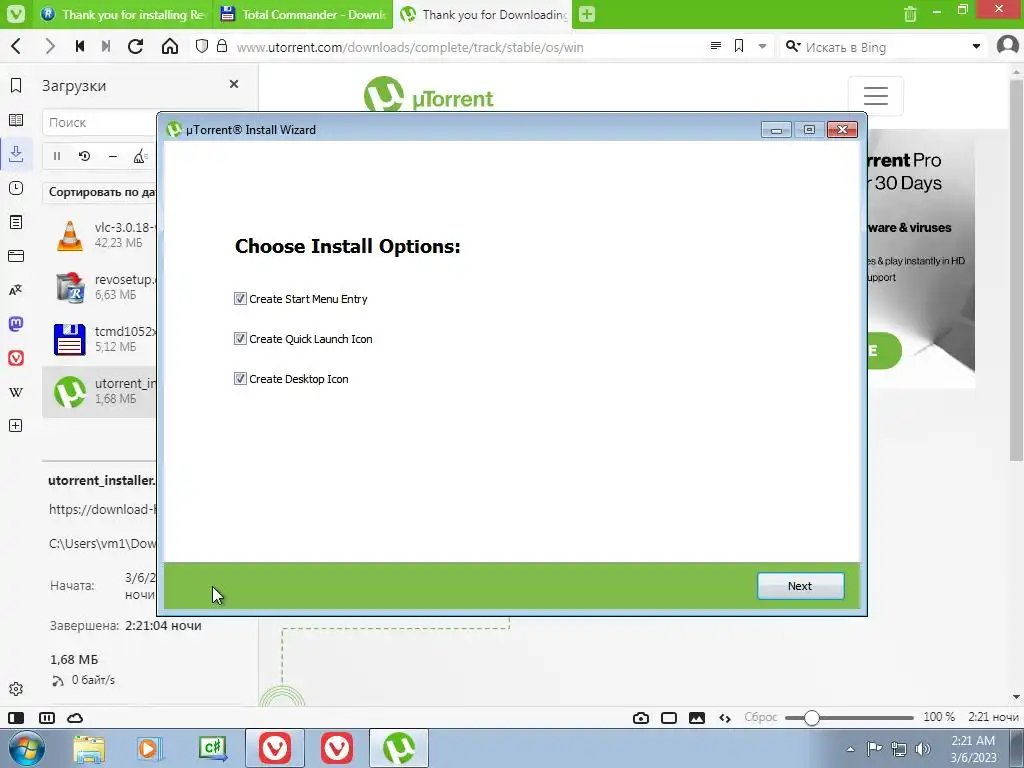Open user profile avatar
The height and width of the screenshot is (768, 1024).
[1008, 46]
